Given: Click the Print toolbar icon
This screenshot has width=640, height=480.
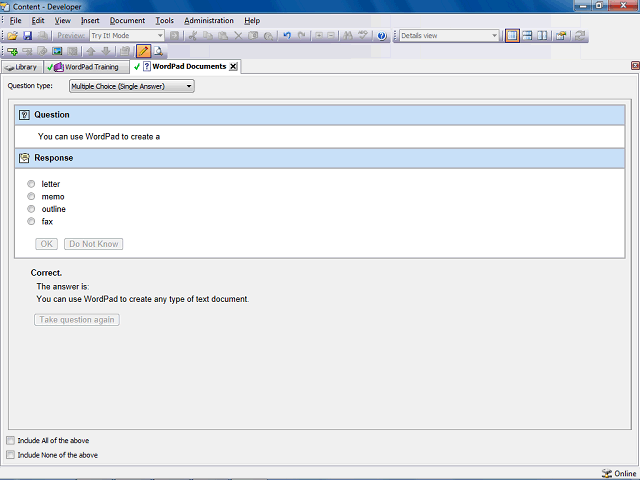Looking at the screenshot, I should [42, 36].
